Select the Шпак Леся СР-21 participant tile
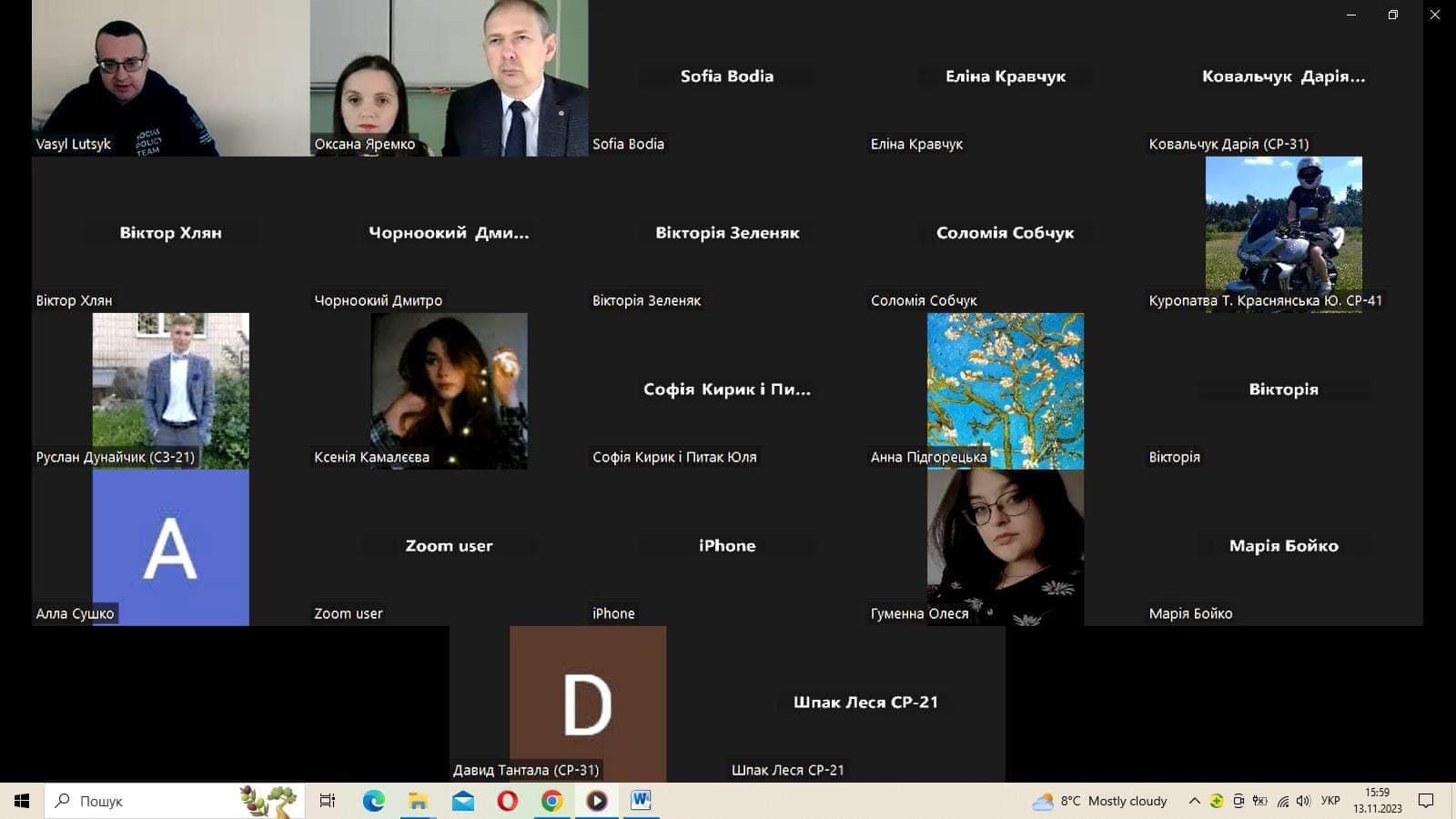Viewport: 1456px width, 819px height. [x=866, y=704]
